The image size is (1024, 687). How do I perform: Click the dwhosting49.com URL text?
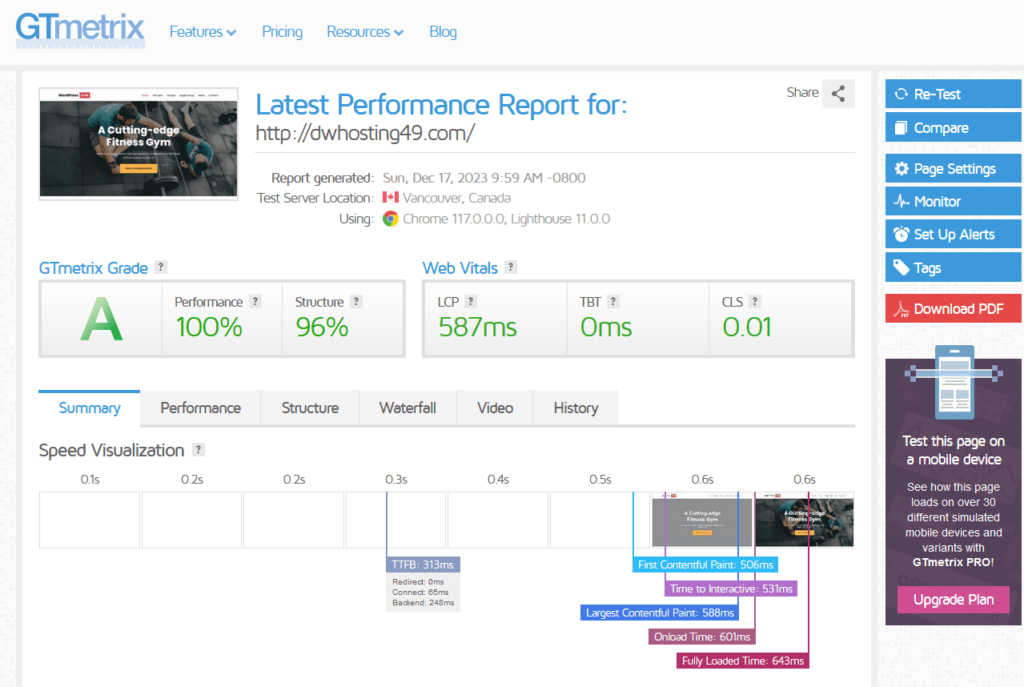pos(365,133)
